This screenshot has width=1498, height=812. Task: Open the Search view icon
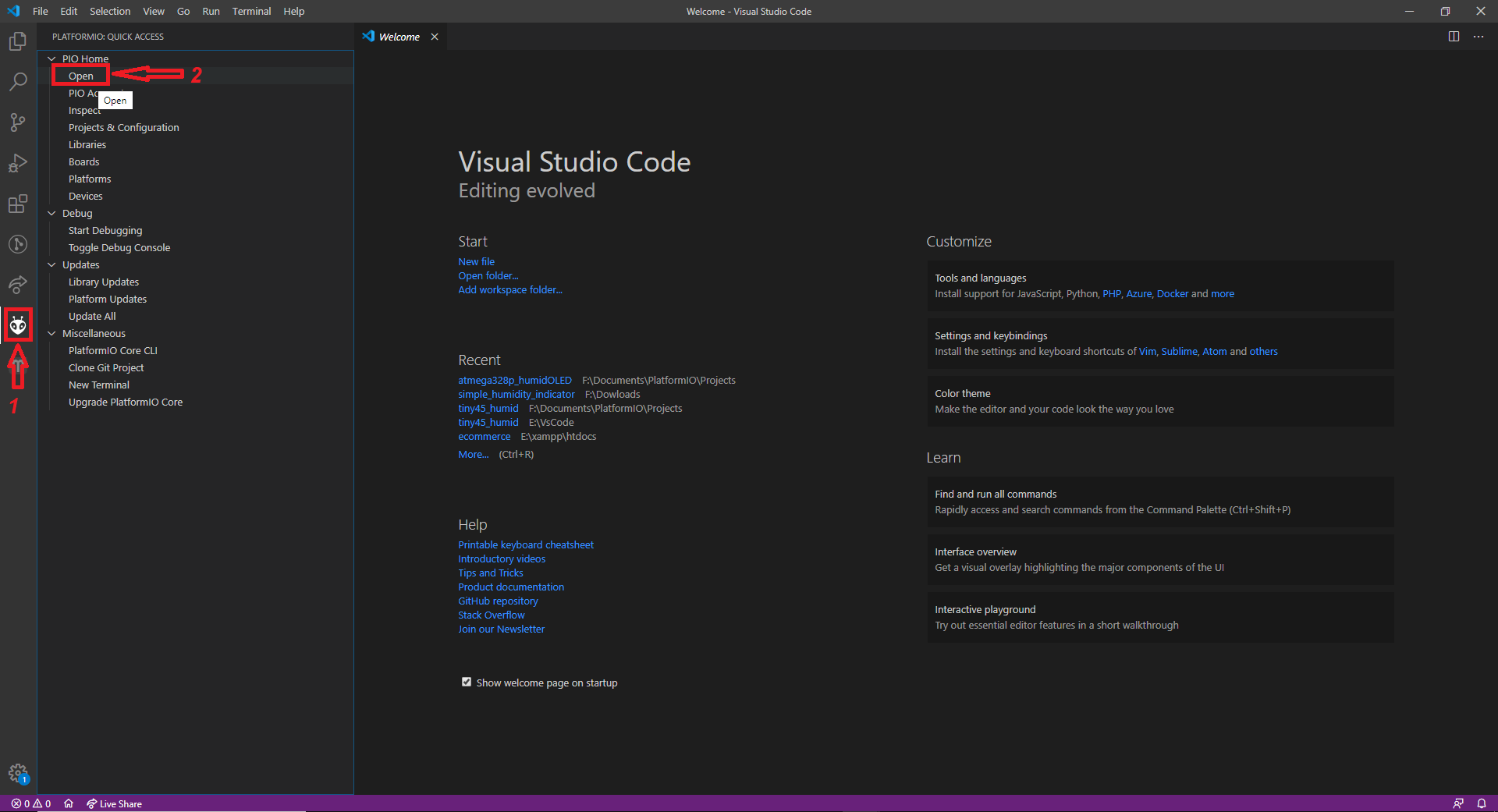coord(18,82)
